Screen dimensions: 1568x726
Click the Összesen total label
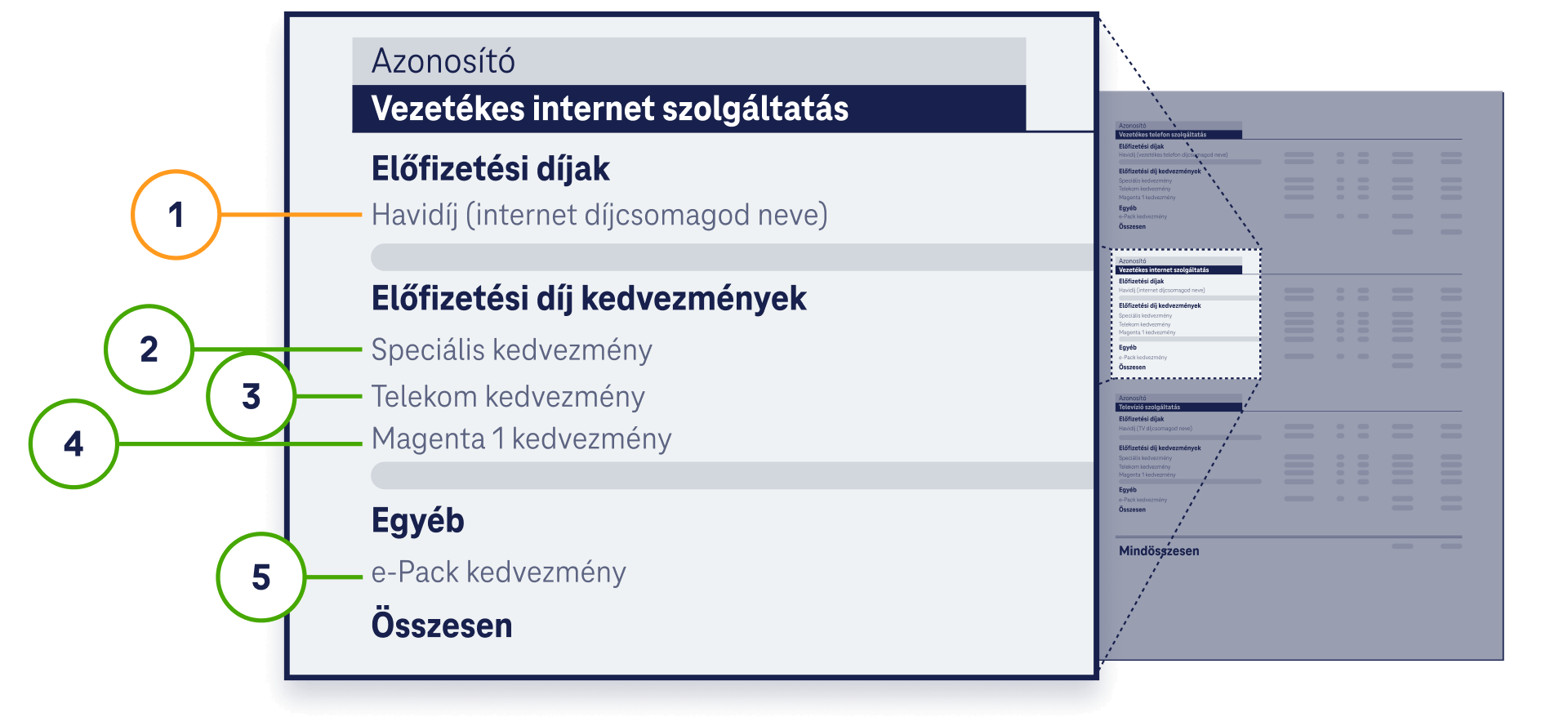[442, 626]
